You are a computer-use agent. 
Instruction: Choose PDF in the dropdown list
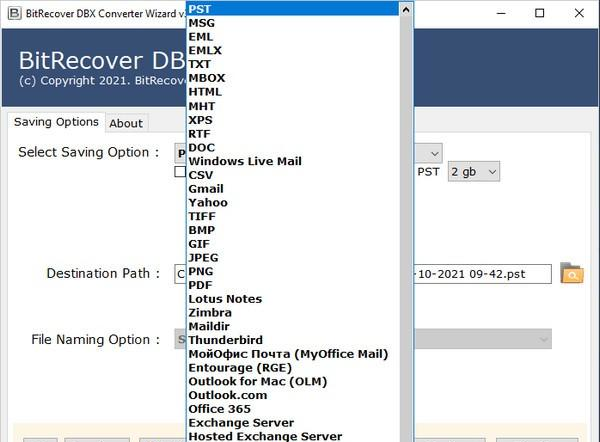coord(293,285)
